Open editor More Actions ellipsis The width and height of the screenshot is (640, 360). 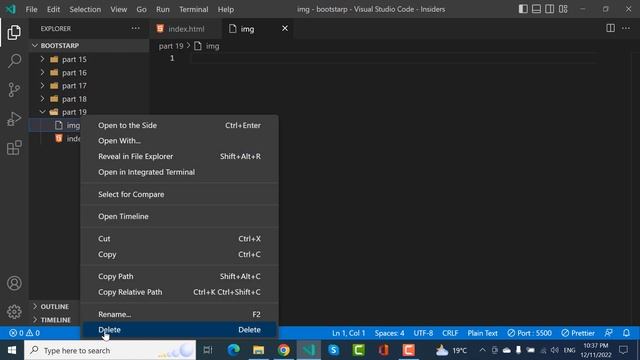pos(626,28)
